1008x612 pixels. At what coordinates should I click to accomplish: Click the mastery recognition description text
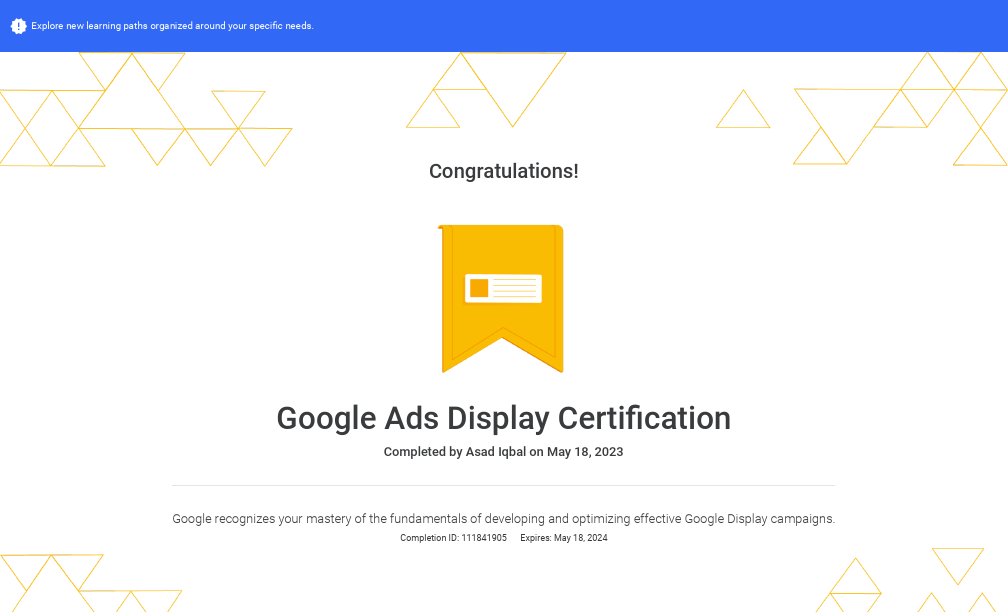click(503, 518)
